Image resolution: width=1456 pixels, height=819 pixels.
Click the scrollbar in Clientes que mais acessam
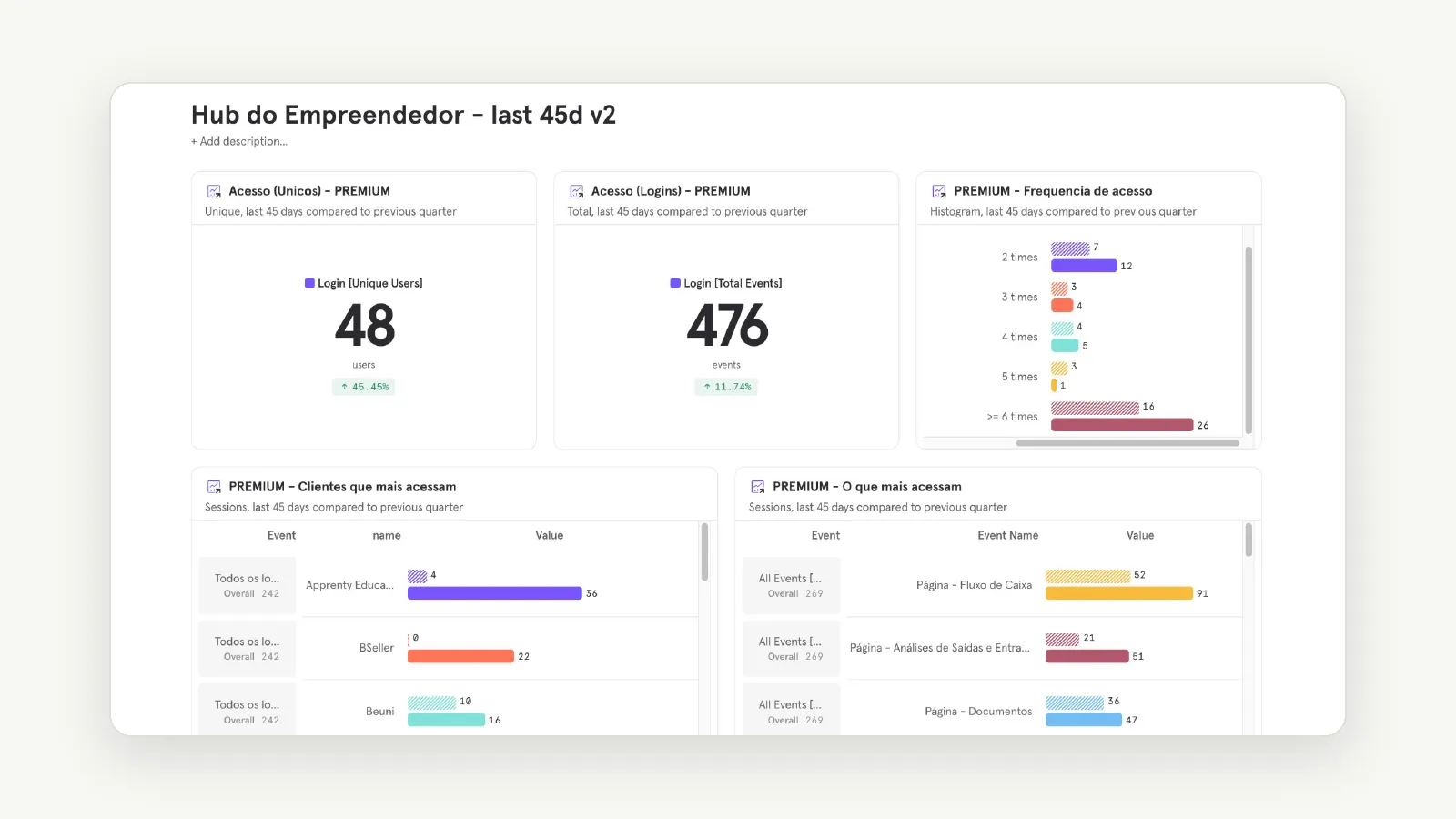(704, 551)
